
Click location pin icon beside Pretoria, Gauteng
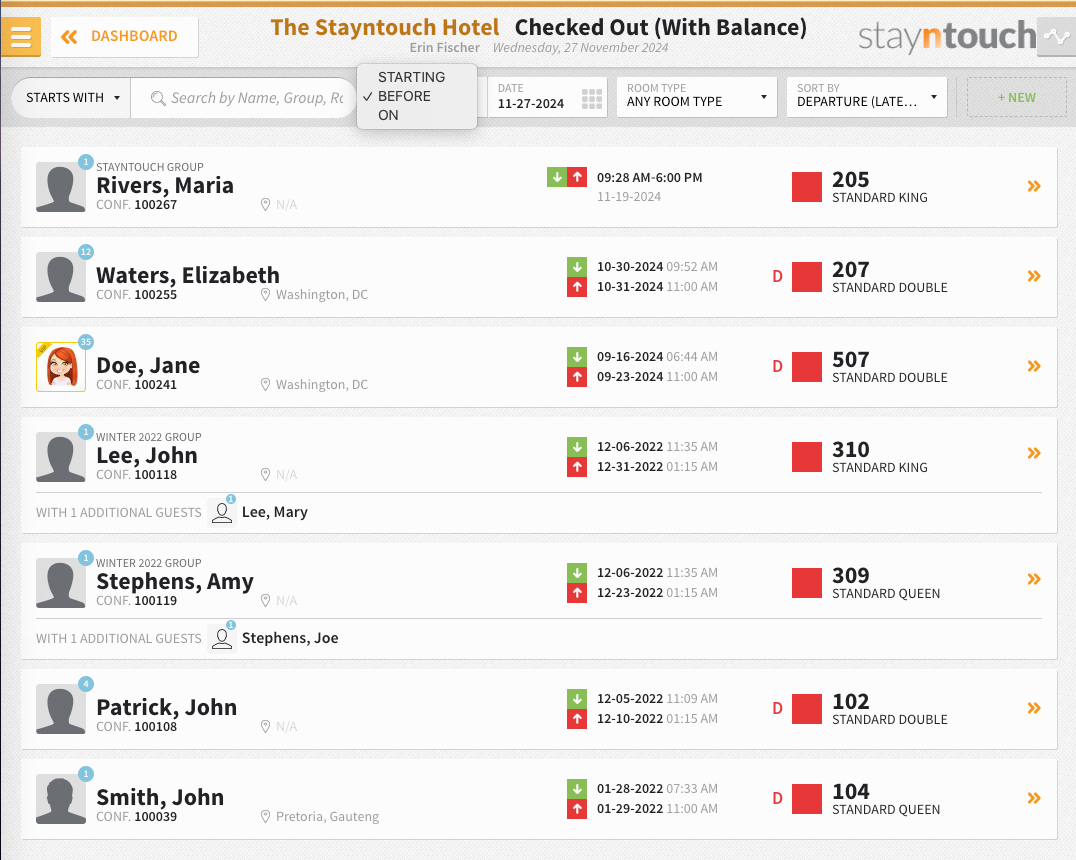[x=266, y=817]
